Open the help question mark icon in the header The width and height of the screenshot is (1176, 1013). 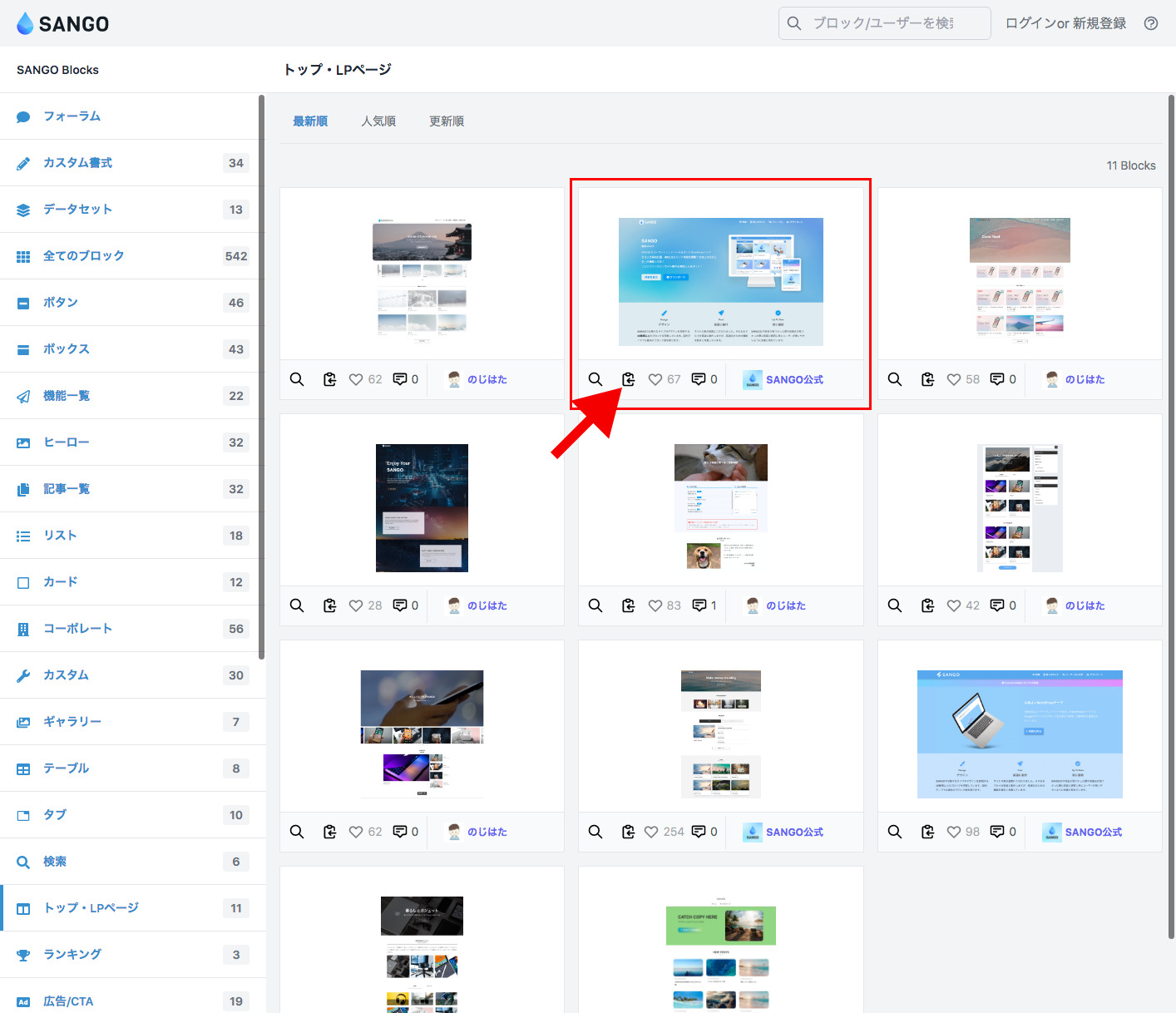click(x=1150, y=23)
